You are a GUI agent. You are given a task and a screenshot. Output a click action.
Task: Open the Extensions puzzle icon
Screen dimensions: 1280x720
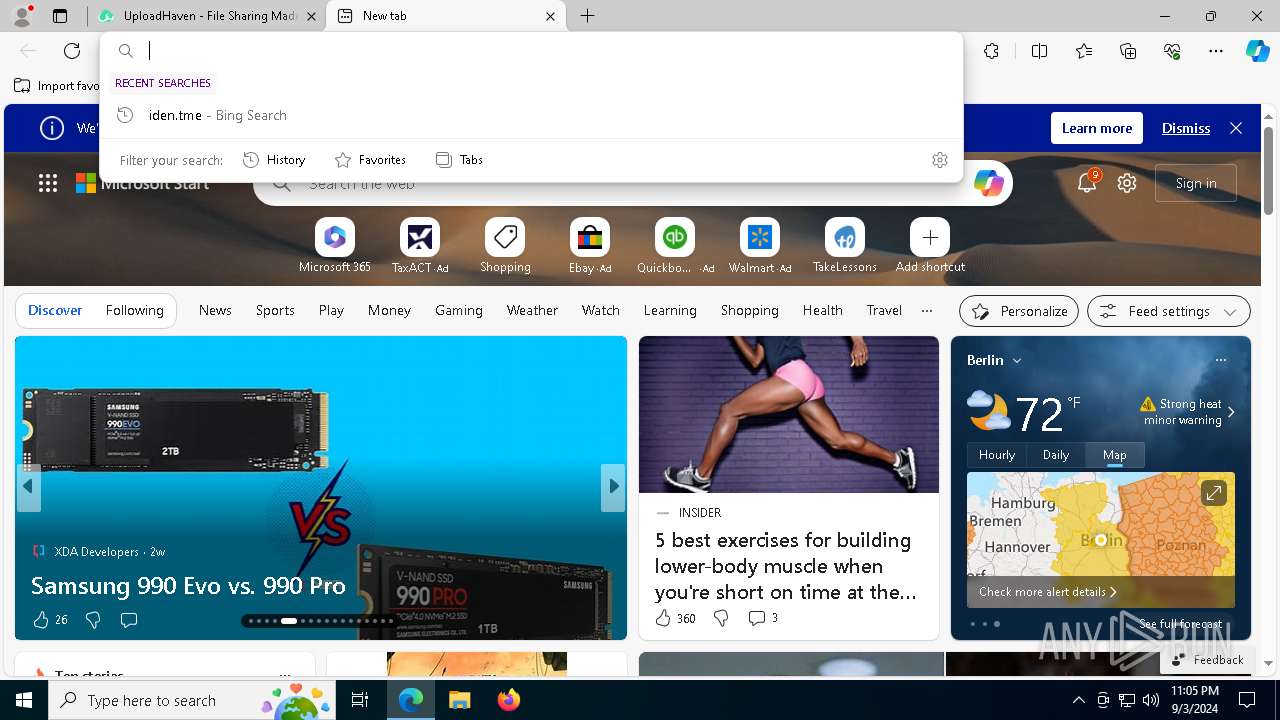click(x=991, y=51)
